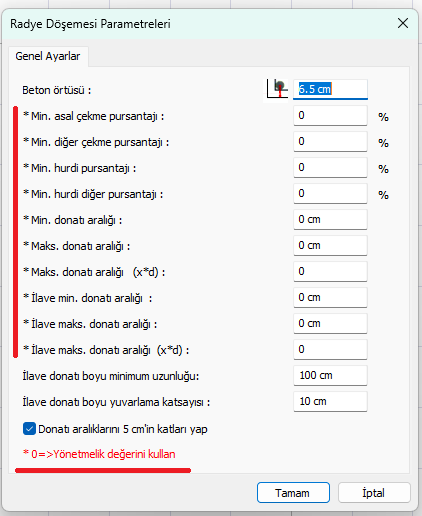Click the Min. donatı aralığı field

pos(330,220)
